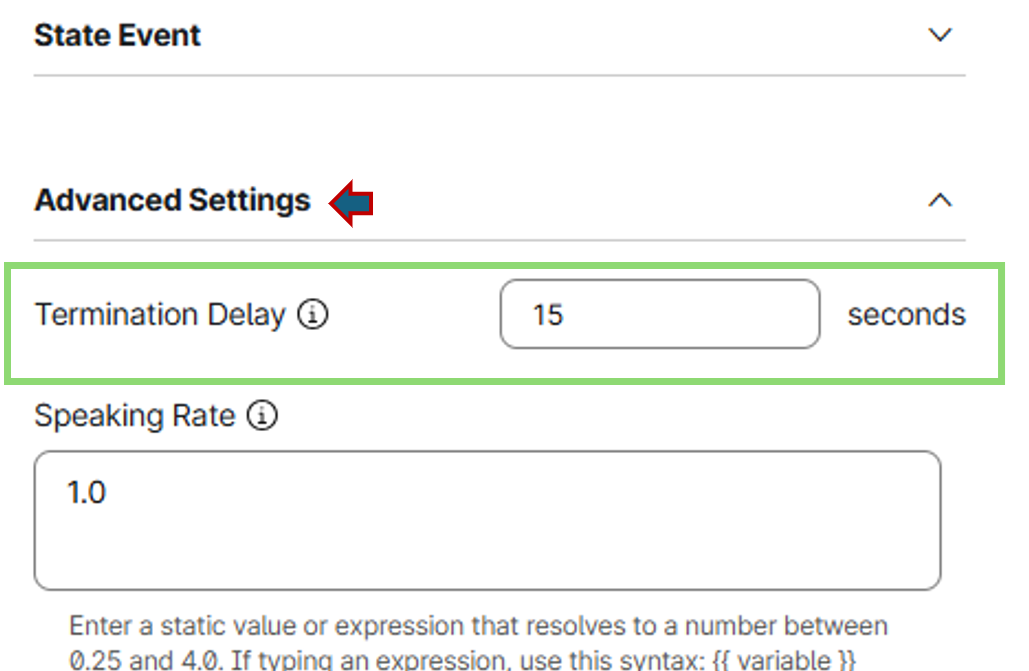
Task: Show the Speaking Rate info icon tooltip
Action: (262, 416)
